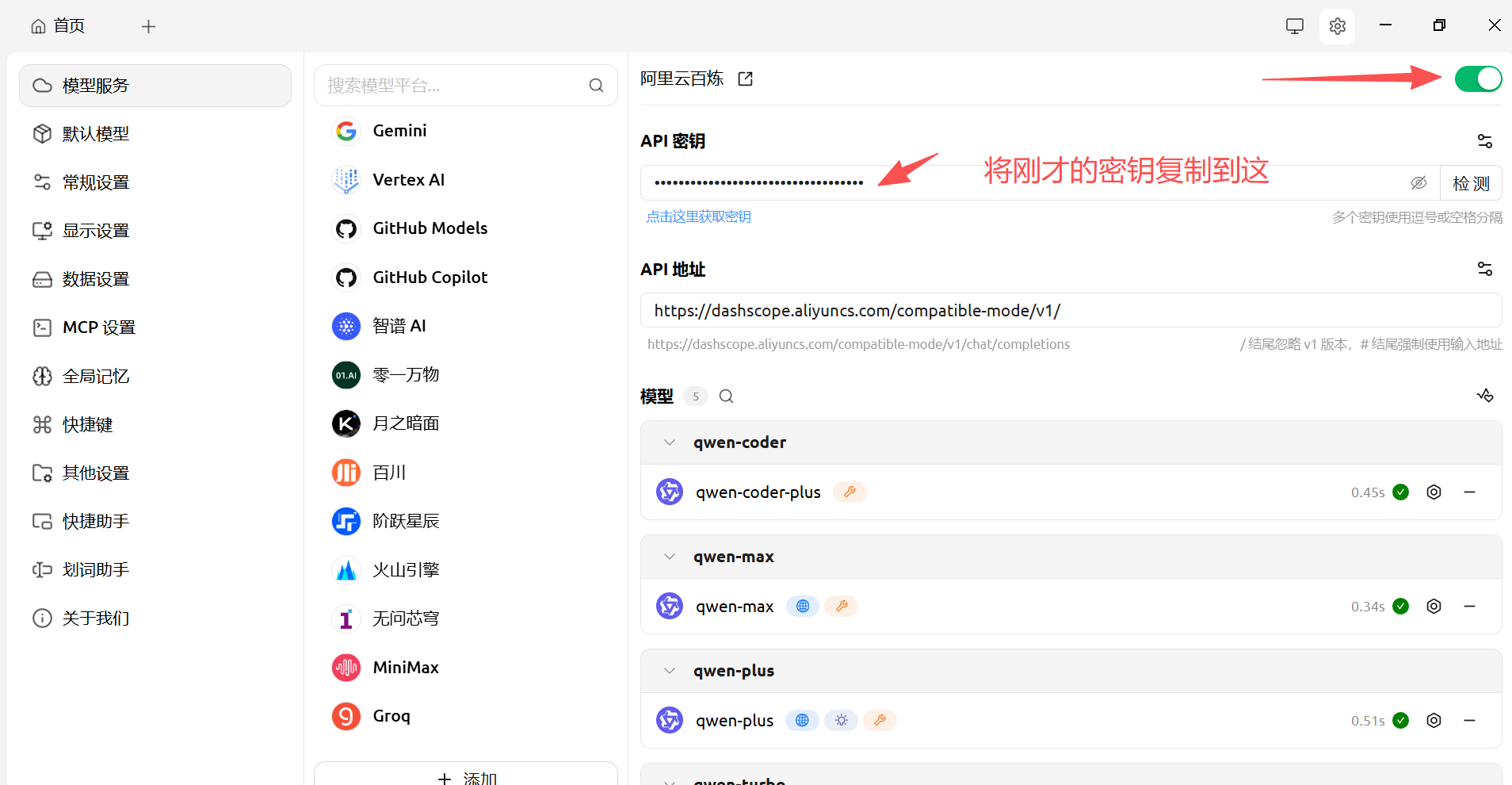Remove the qwen-max model
The width and height of the screenshot is (1512, 785).
pyautogui.click(x=1469, y=607)
